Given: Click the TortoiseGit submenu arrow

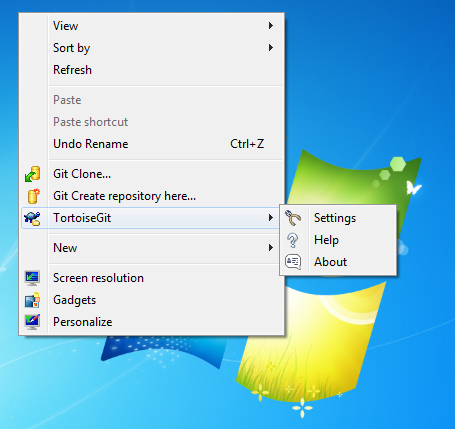Looking at the screenshot, I should coord(271,218).
